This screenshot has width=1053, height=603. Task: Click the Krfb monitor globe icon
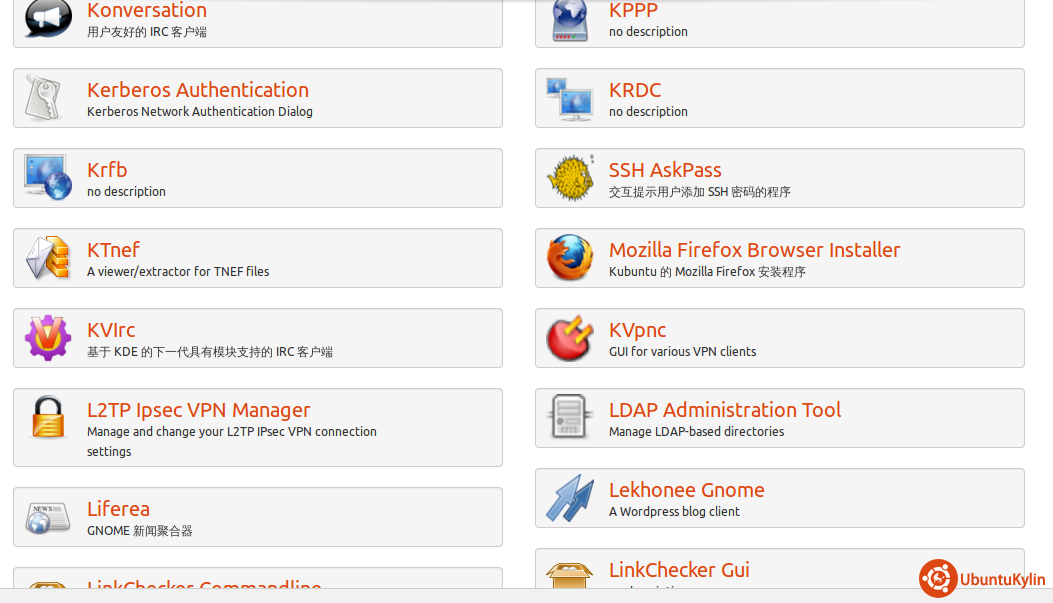tap(48, 178)
